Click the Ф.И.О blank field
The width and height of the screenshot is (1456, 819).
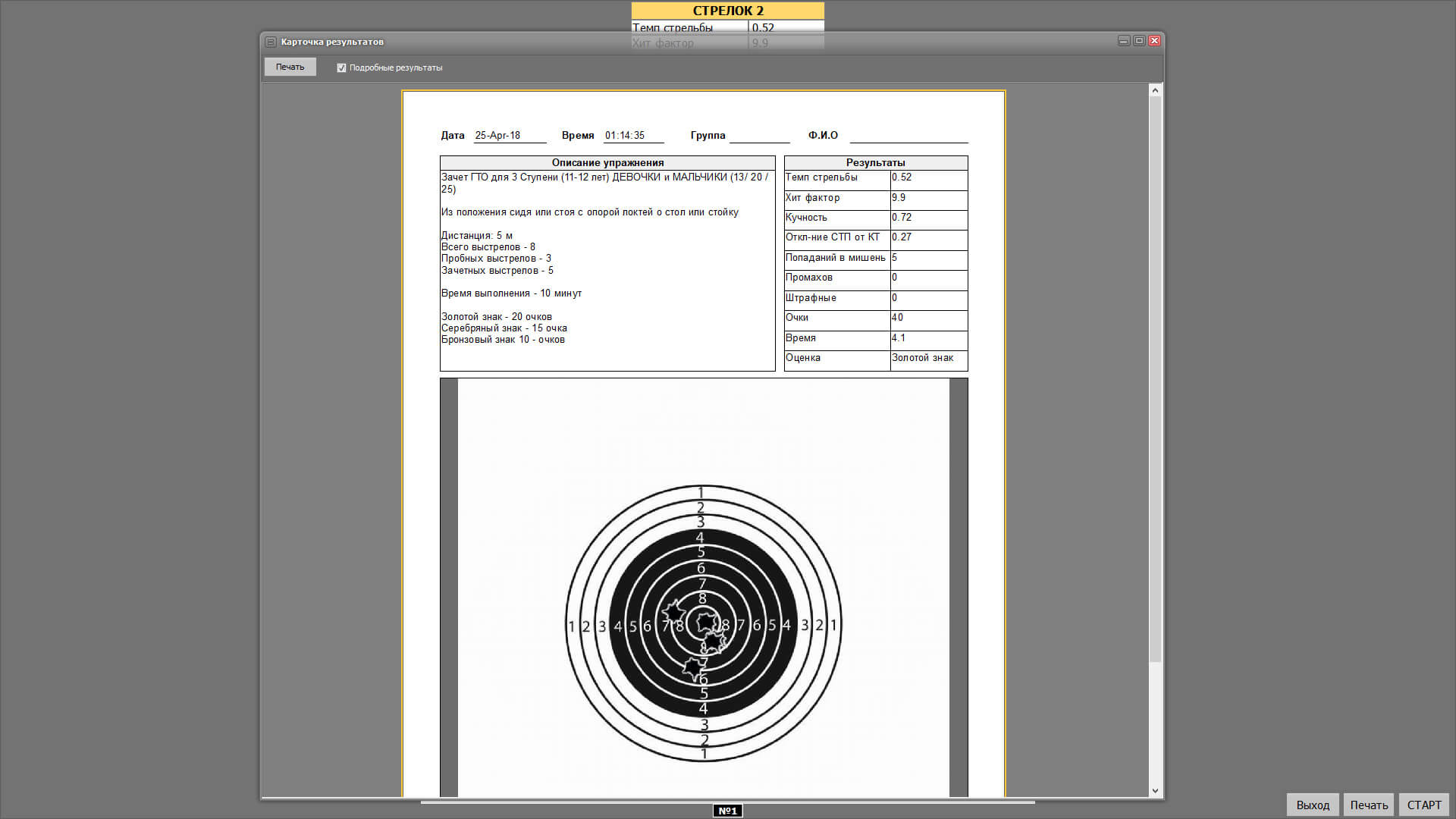[x=908, y=136]
